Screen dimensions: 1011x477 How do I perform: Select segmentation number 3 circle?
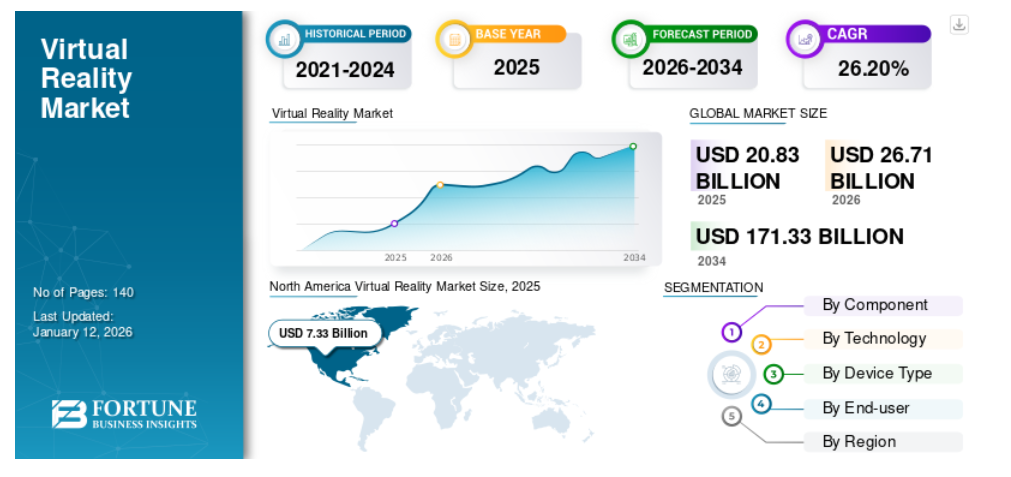(x=773, y=374)
